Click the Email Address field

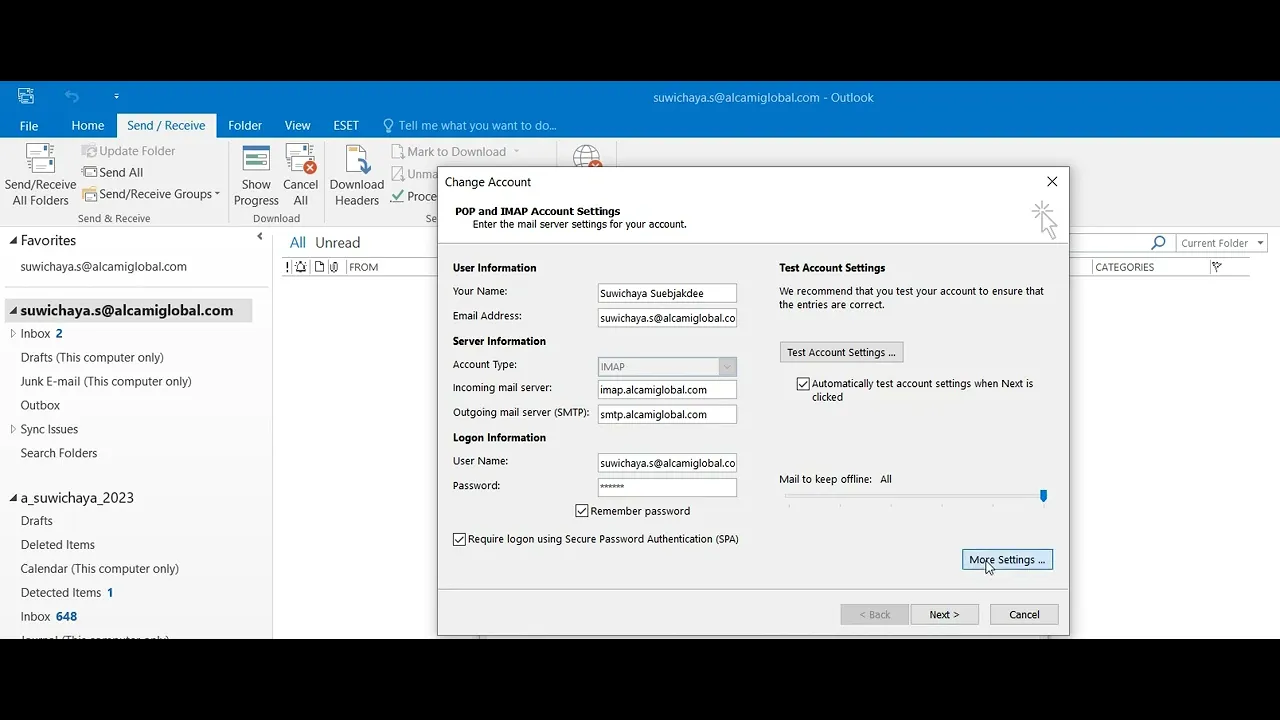[x=667, y=318]
